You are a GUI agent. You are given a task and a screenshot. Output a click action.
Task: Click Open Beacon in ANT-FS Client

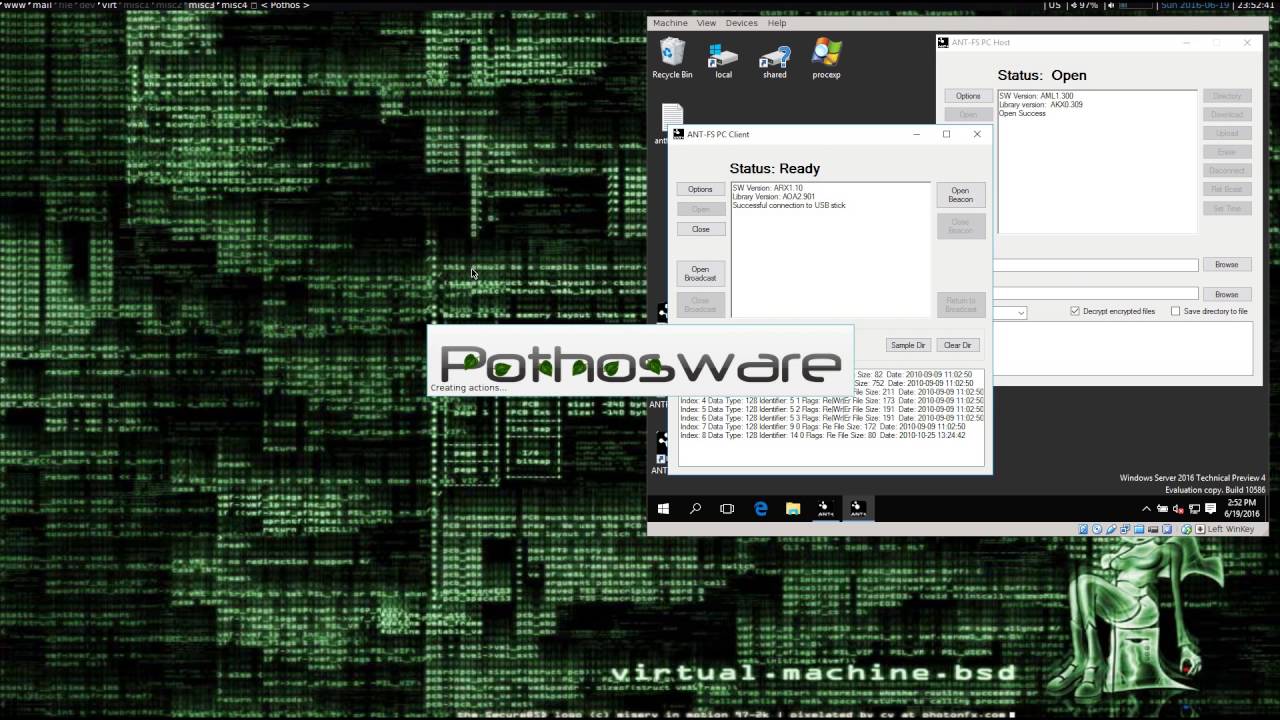960,194
